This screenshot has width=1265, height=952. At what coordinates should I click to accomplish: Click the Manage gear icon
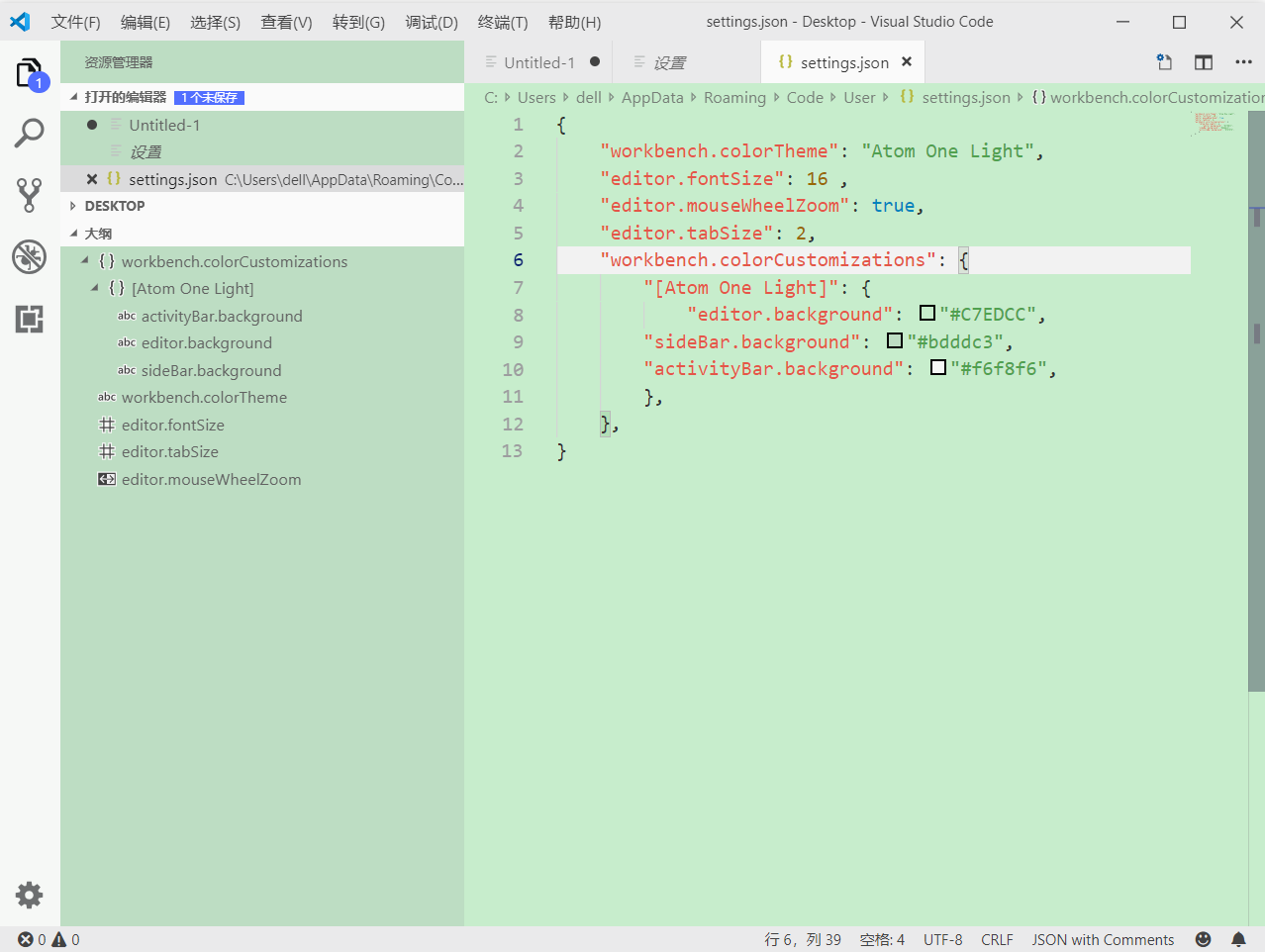point(29,895)
